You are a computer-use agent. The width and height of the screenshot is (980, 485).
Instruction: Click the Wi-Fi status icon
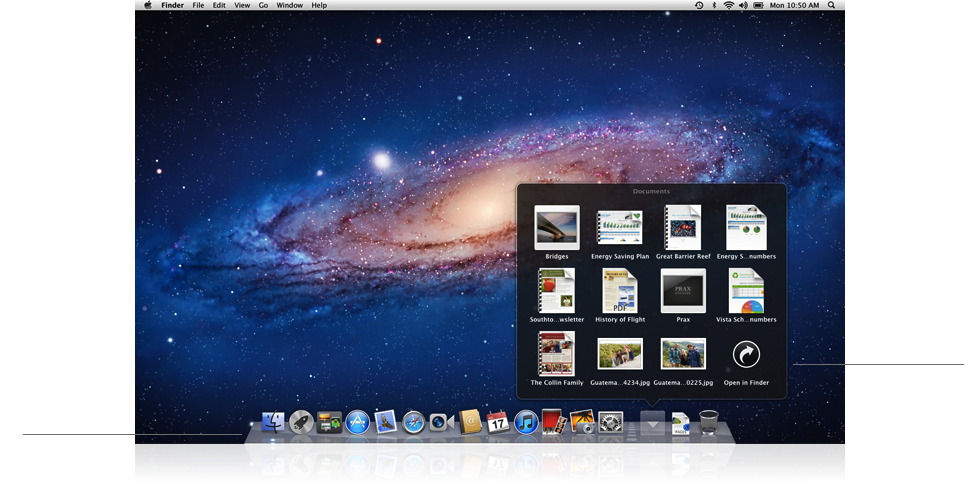pos(729,5)
